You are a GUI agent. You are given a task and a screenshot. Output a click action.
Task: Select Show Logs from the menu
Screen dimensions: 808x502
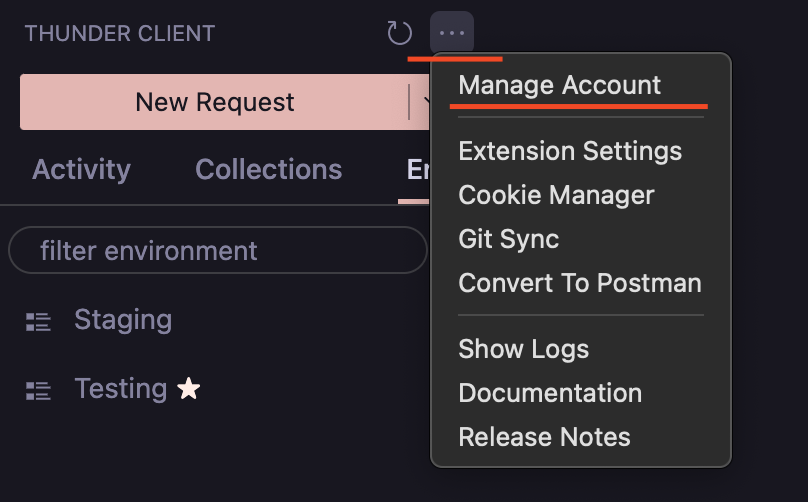(x=523, y=349)
